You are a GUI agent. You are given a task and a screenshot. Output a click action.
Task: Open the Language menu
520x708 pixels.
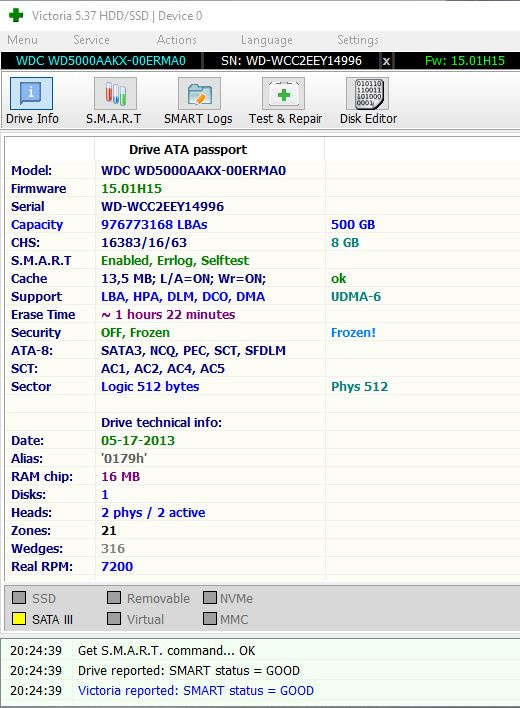click(266, 40)
